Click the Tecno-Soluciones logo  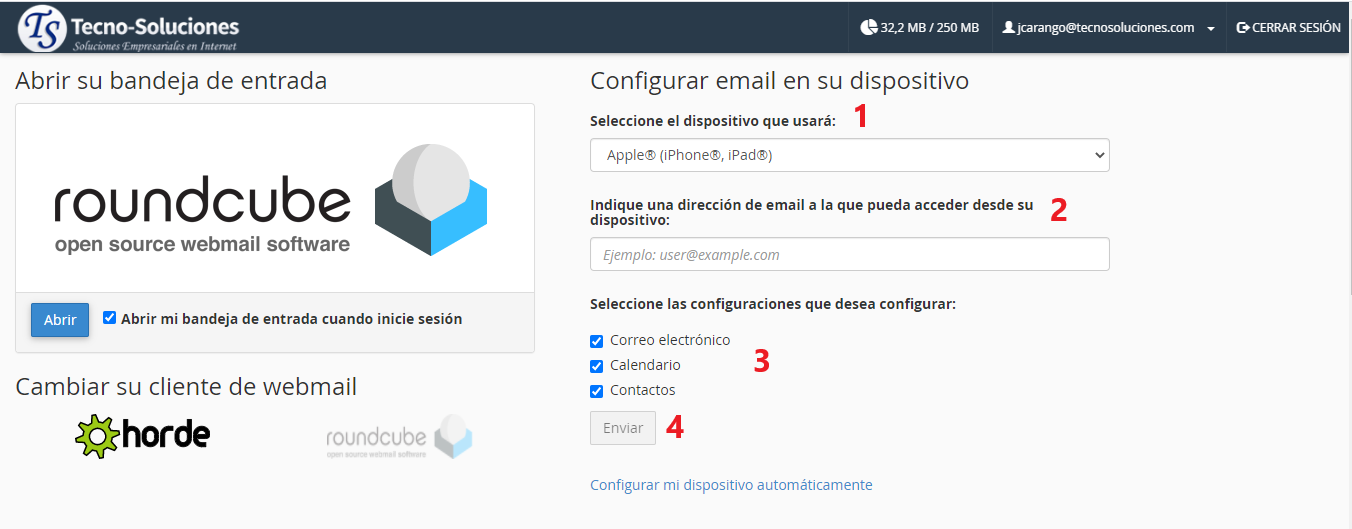tap(129, 29)
